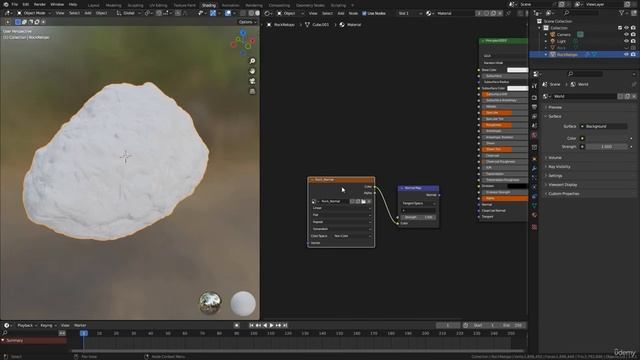Screen dimensions: 640x360
Task: Open the File menu
Action: (15, 4)
